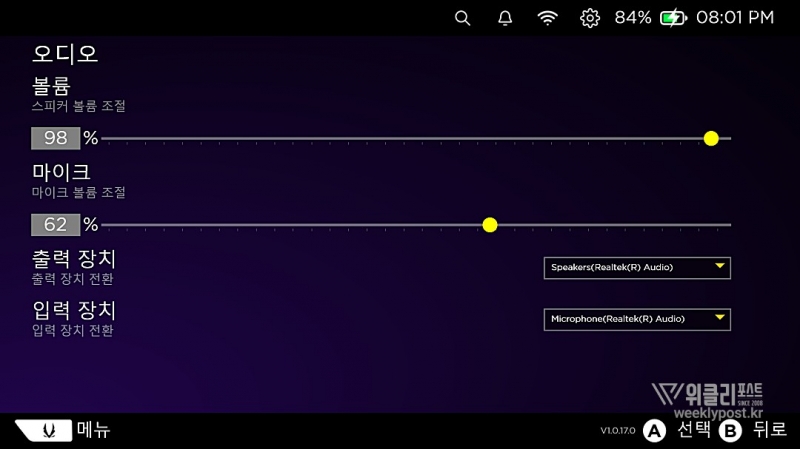
Task: Click the 오디오 page title
Action: (x=64, y=54)
